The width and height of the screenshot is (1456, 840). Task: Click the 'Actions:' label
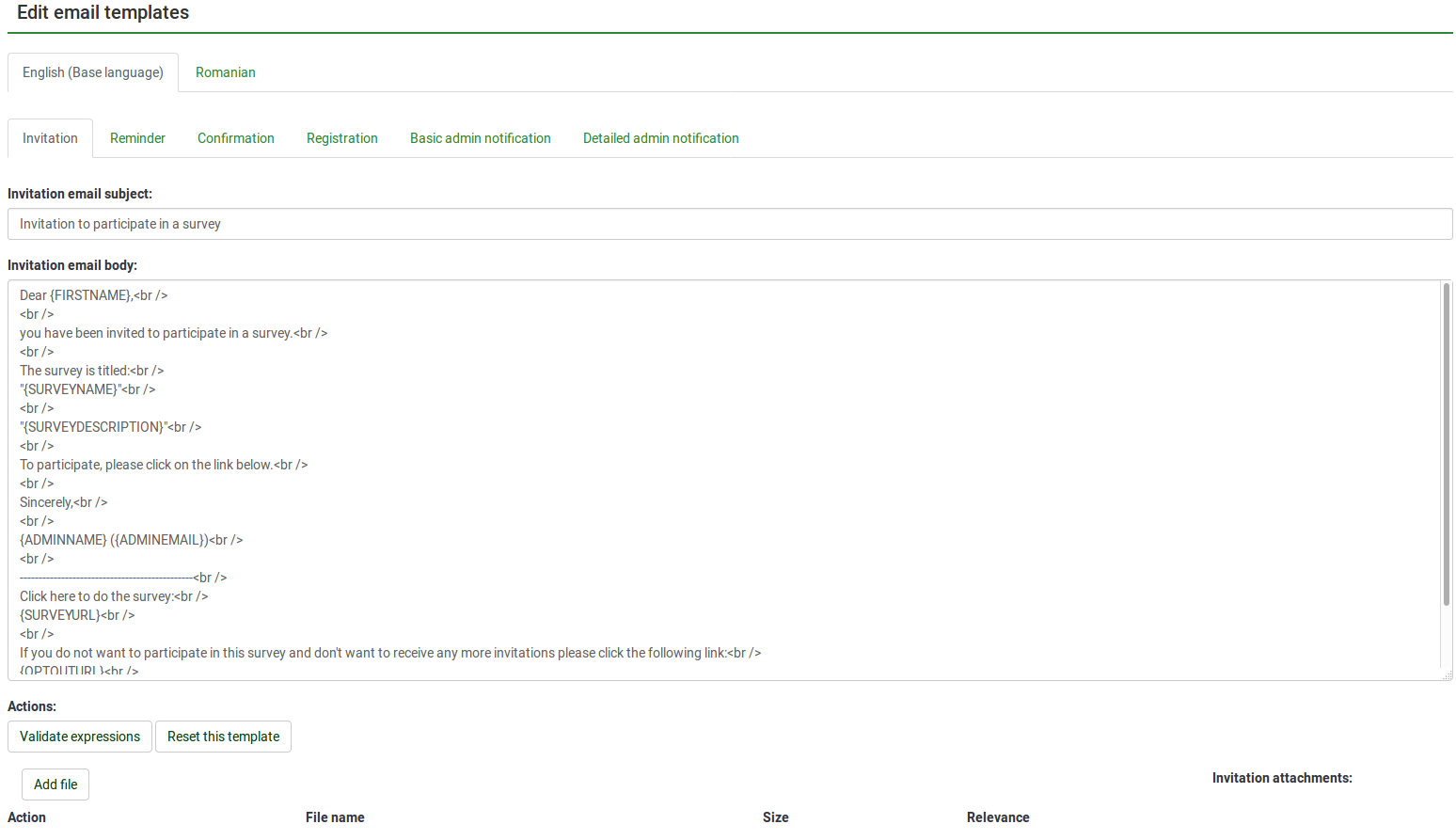[x=32, y=706]
